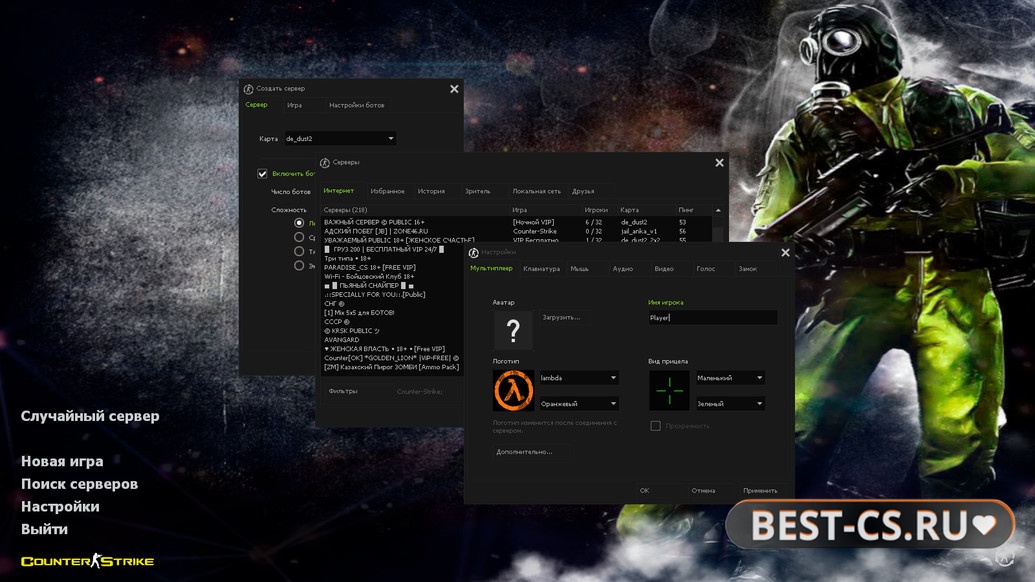This screenshot has height=582, width=1035.
Task: Go to the Замок tab
Action: [748, 269]
